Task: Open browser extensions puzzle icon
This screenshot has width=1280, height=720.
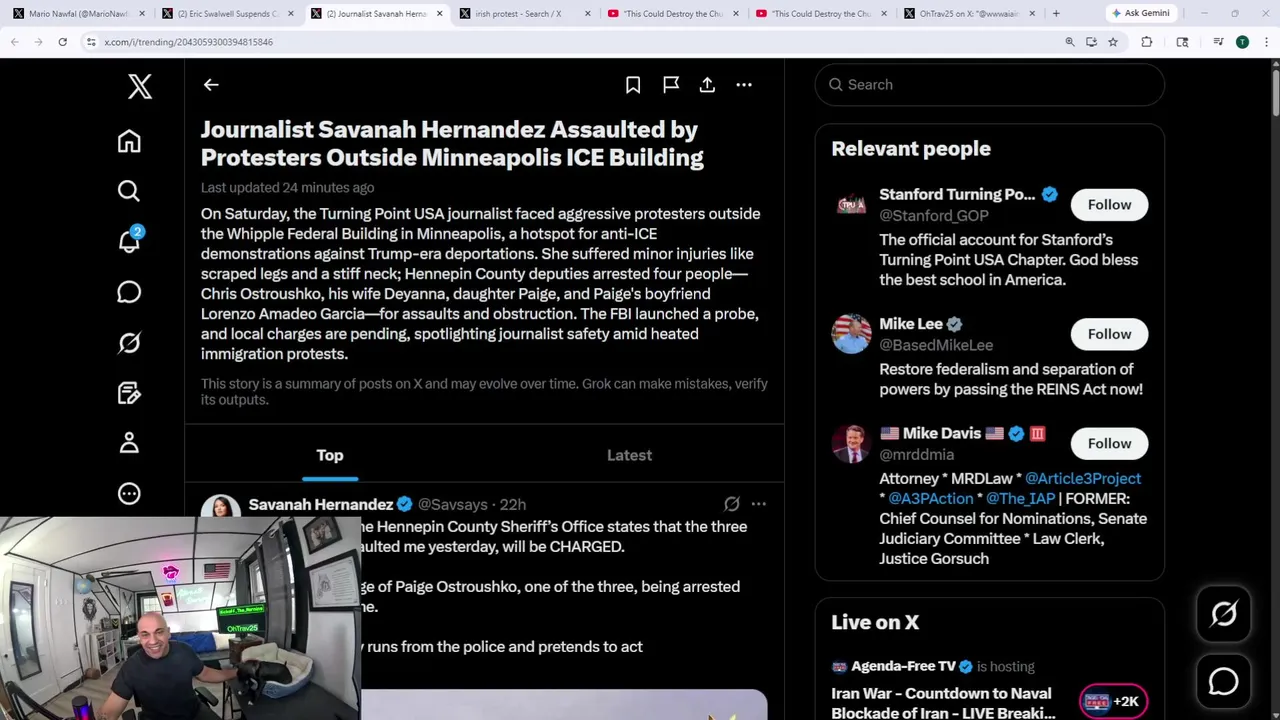Action: pos(1147,42)
